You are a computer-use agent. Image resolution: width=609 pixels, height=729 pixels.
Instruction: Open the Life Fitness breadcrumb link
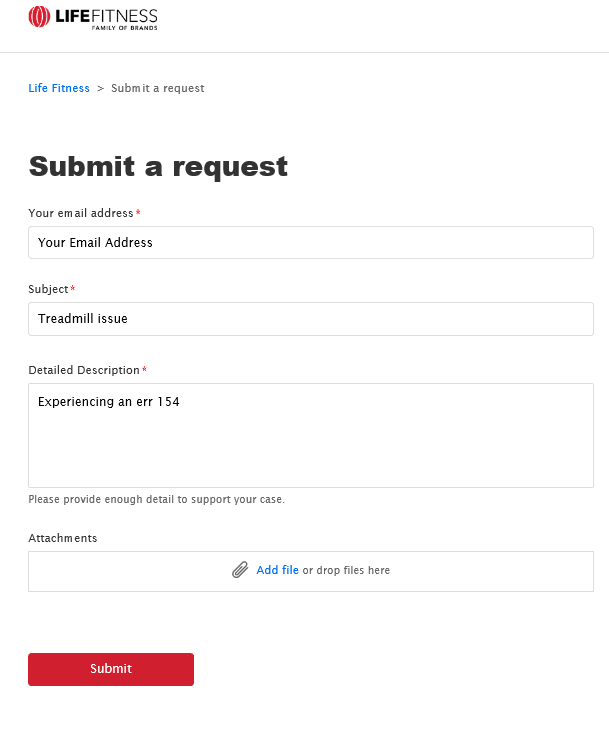point(59,88)
